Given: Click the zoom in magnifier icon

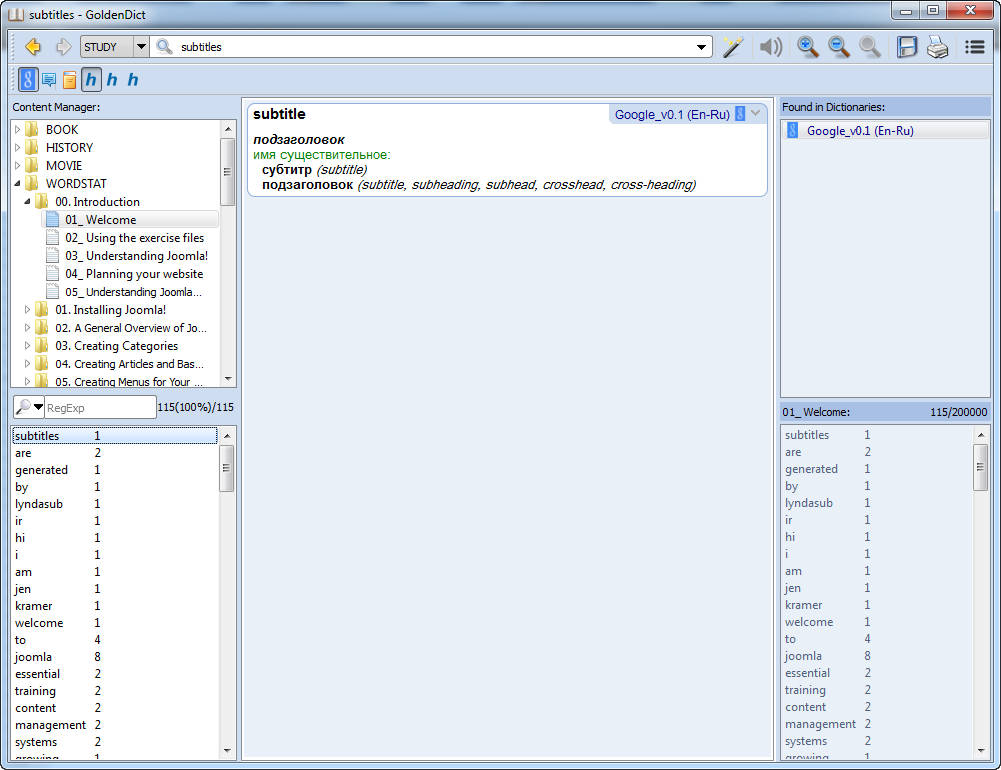Looking at the screenshot, I should [x=808, y=47].
